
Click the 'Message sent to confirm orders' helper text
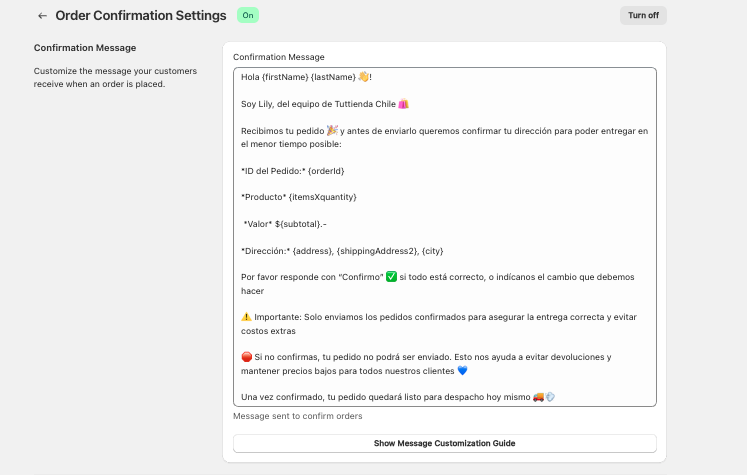coord(297,416)
